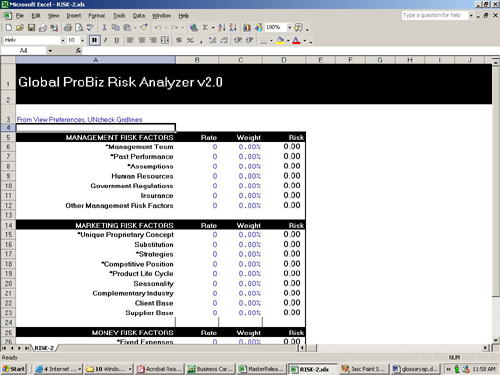Align text right
500x375 pixels.
[153, 41]
